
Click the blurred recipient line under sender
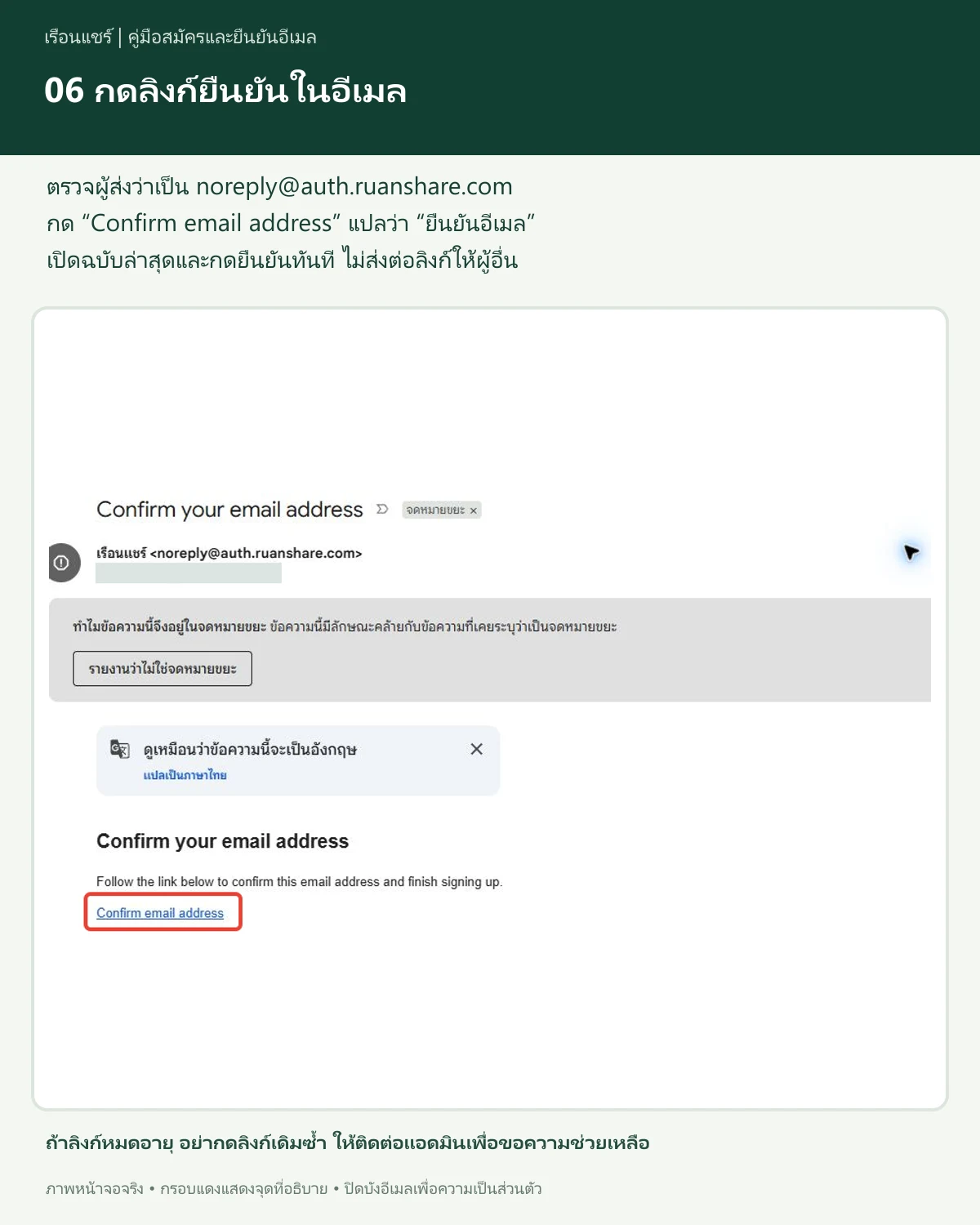(x=189, y=573)
